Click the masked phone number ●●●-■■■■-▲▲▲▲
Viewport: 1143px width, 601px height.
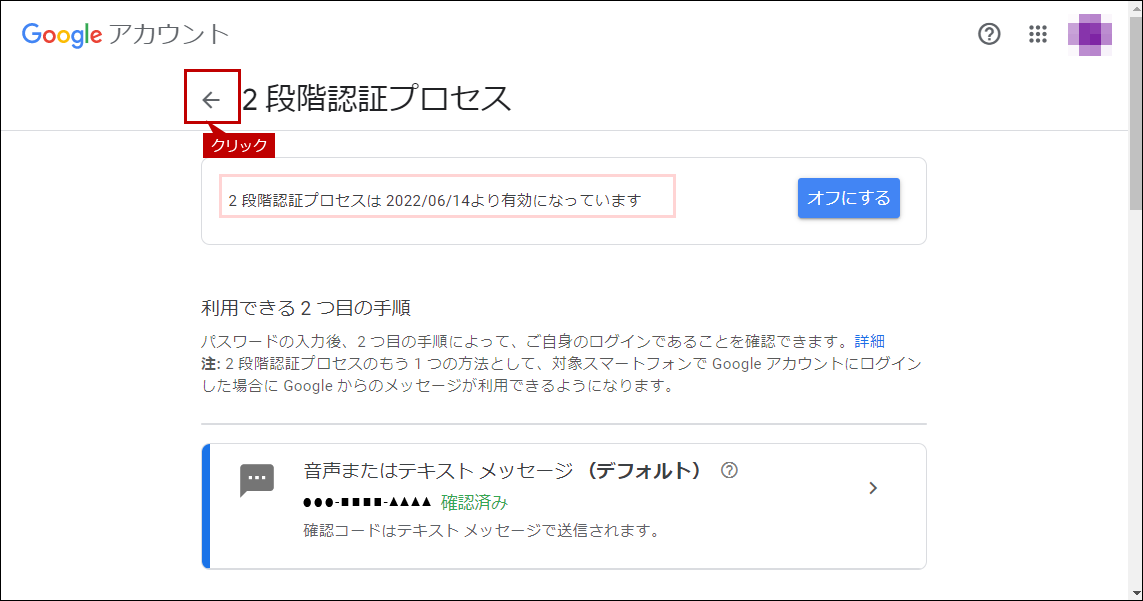point(367,503)
